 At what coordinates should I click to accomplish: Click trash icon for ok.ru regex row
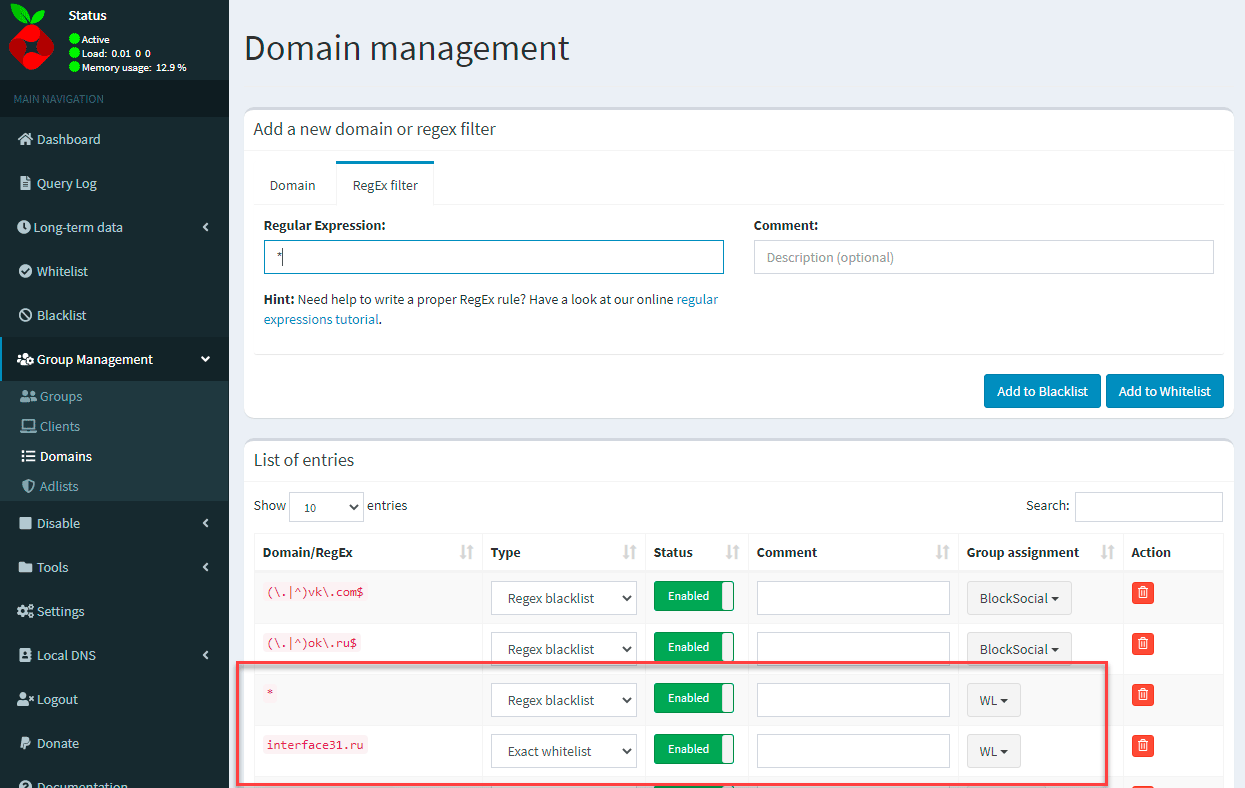pos(1143,644)
